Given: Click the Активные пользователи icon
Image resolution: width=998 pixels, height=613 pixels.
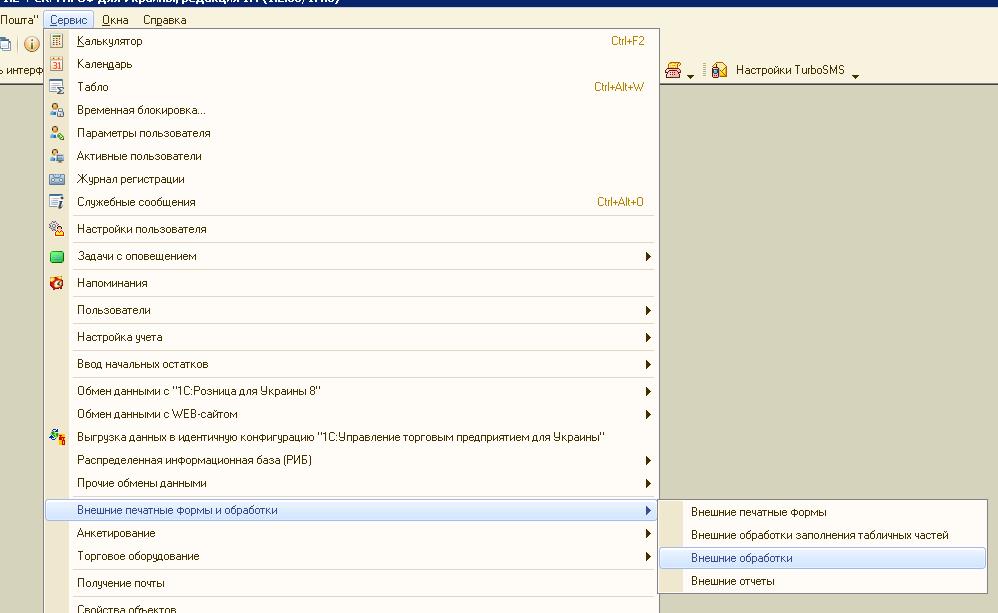Looking at the screenshot, I should (57, 155).
